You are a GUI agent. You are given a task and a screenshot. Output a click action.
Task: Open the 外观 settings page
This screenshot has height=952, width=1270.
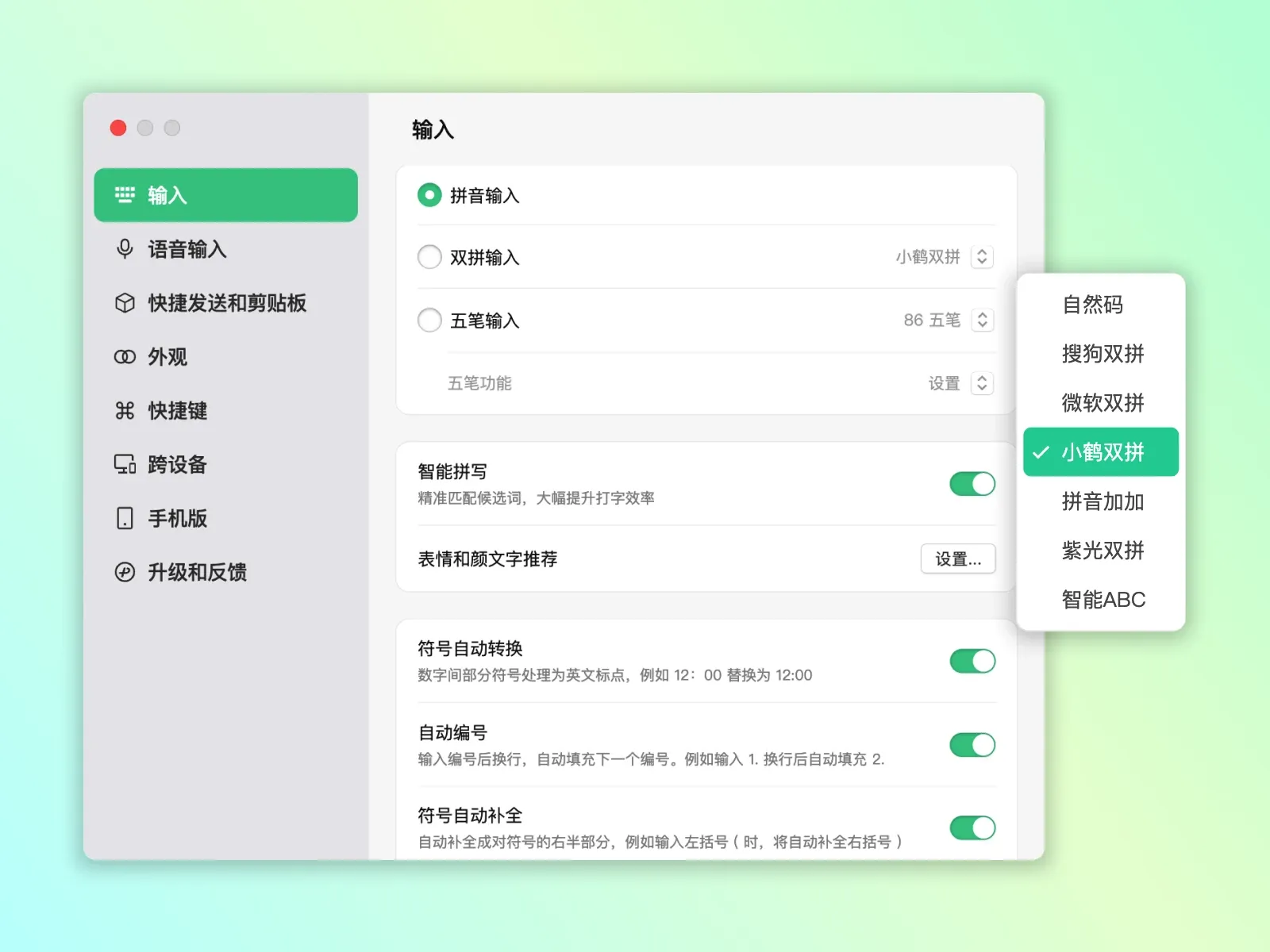(225, 357)
